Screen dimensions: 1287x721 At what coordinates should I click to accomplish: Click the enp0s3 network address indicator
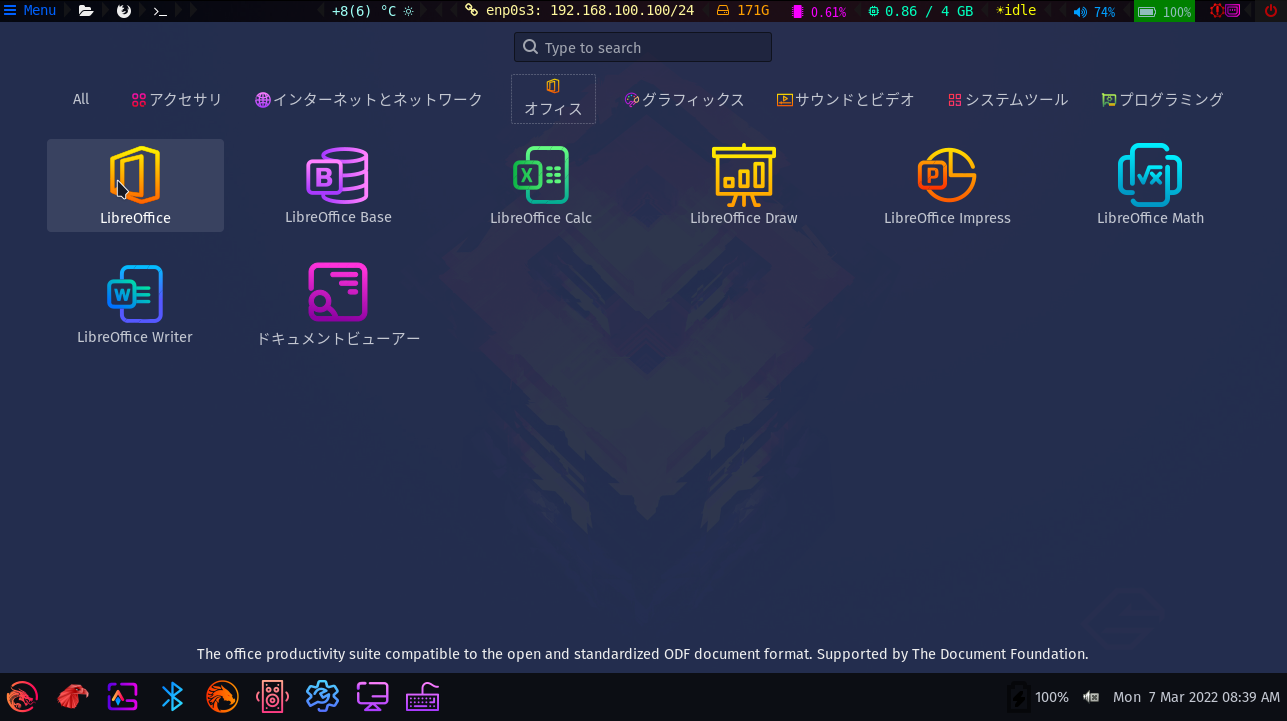tap(579, 11)
